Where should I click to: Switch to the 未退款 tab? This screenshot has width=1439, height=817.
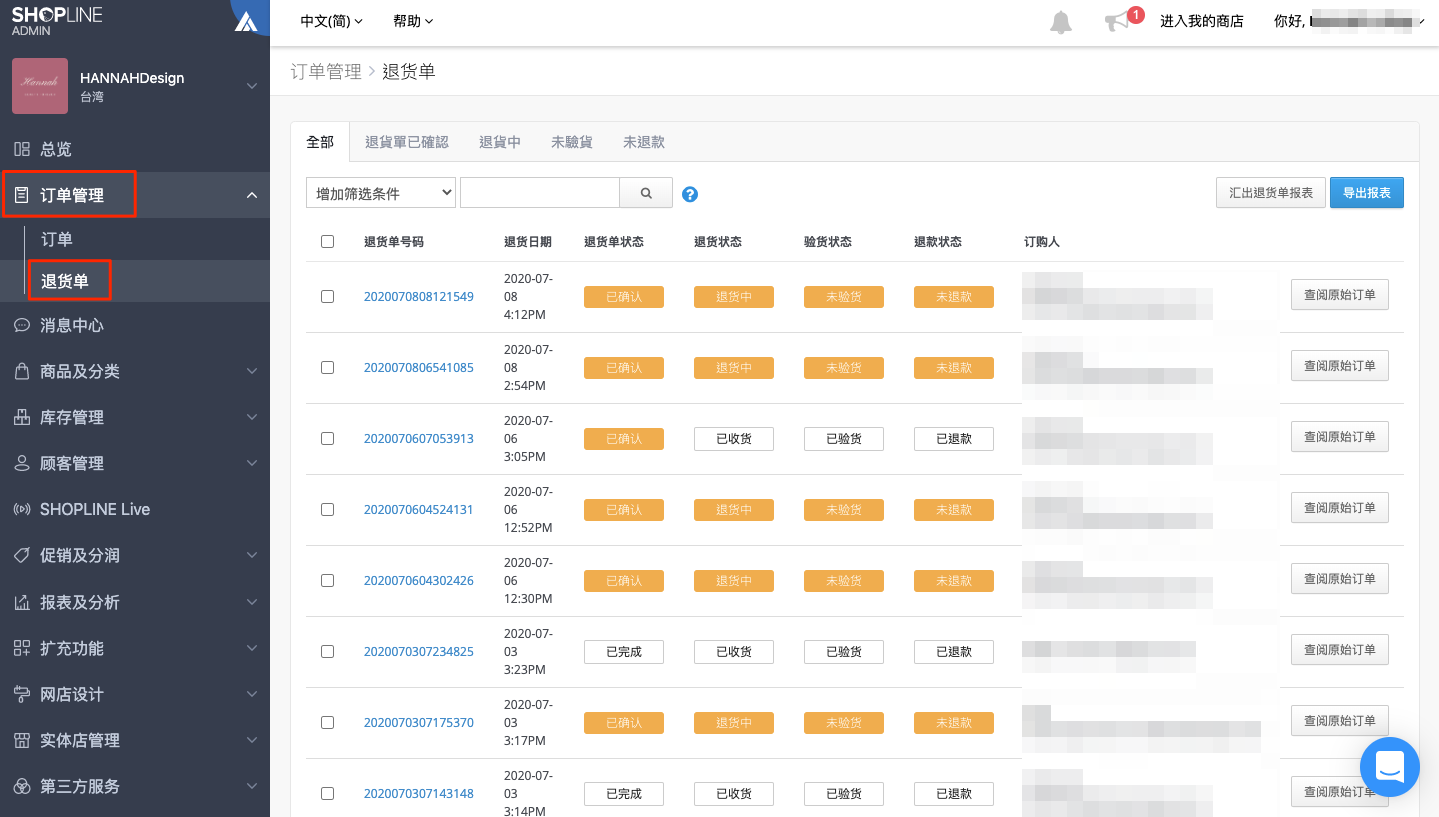[644, 142]
